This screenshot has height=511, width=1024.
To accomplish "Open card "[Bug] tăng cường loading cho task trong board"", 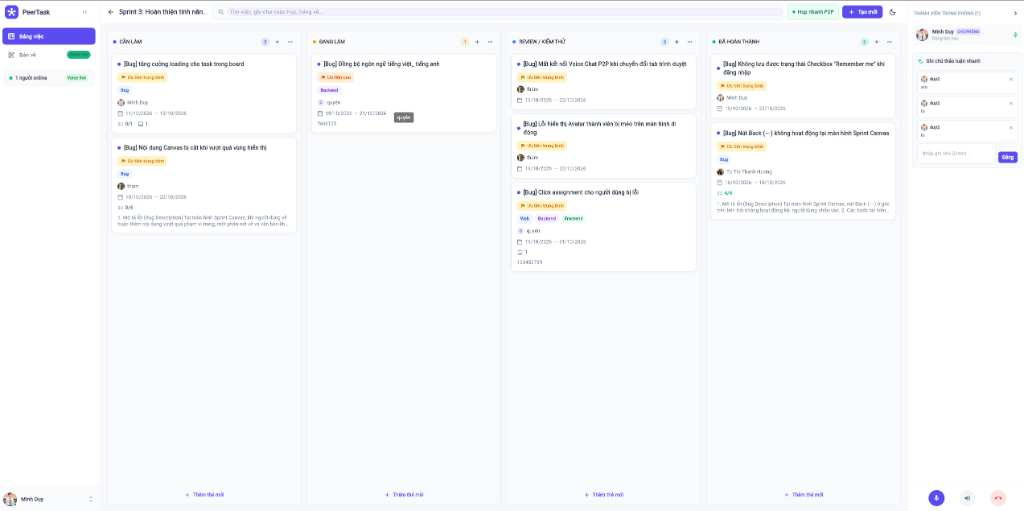I will click(204, 93).
